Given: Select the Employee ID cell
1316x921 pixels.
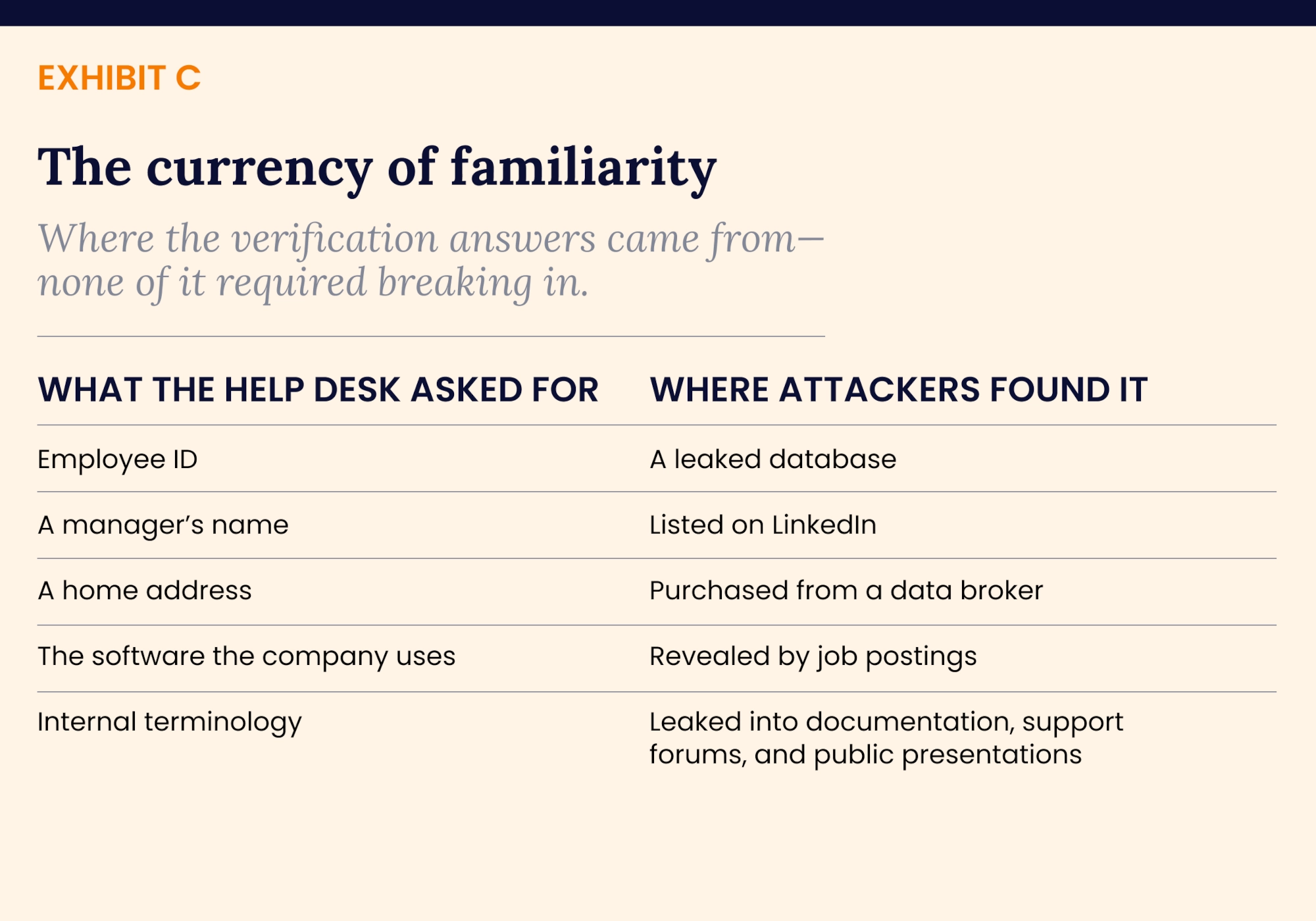Looking at the screenshot, I should [x=118, y=460].
